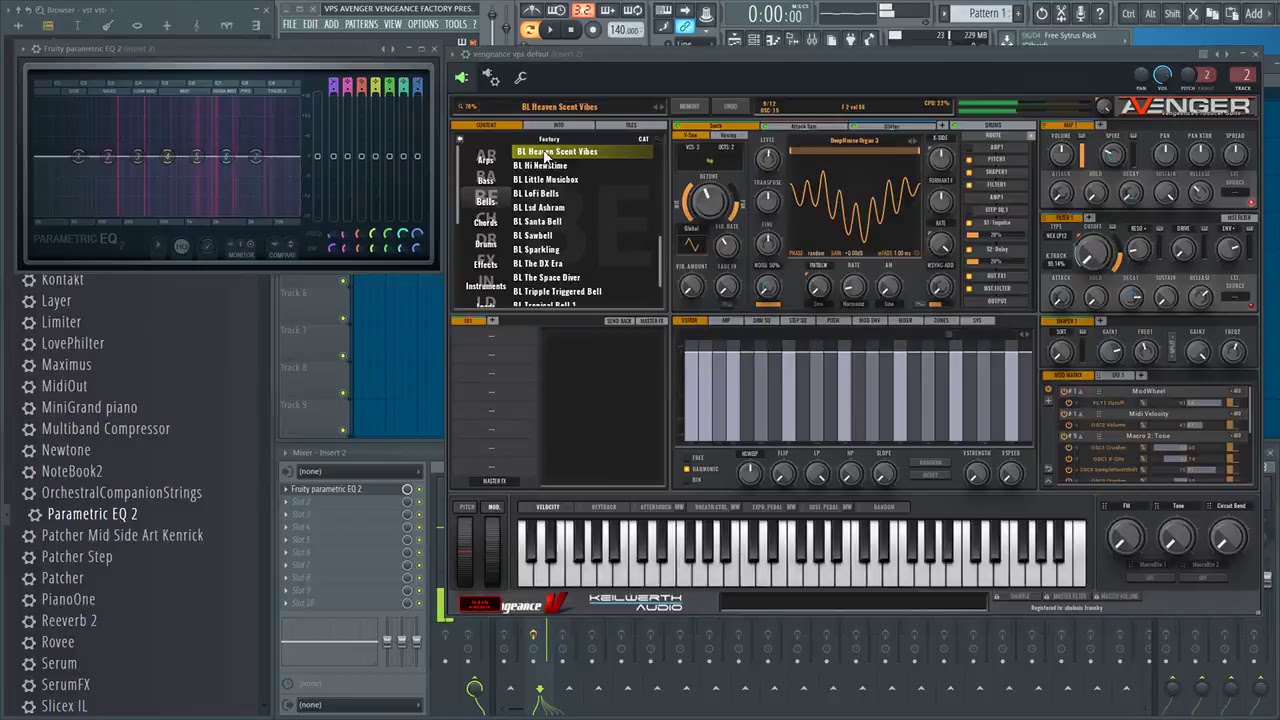Screen dimensions: 1280x720
Task: Click the plugin wrapper VOL knob
Action: 1163,75
